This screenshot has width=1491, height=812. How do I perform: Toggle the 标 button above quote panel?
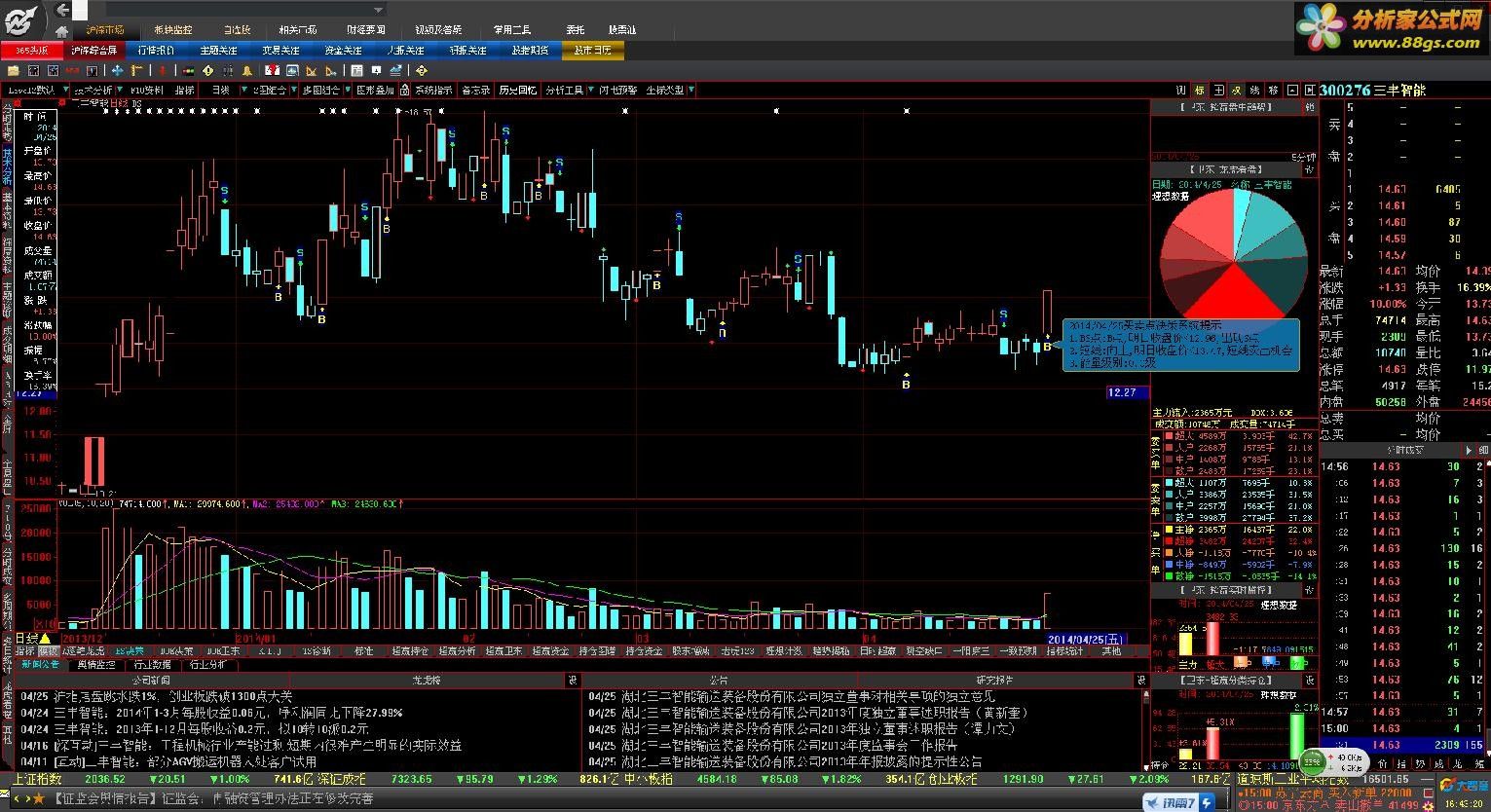1200,90
